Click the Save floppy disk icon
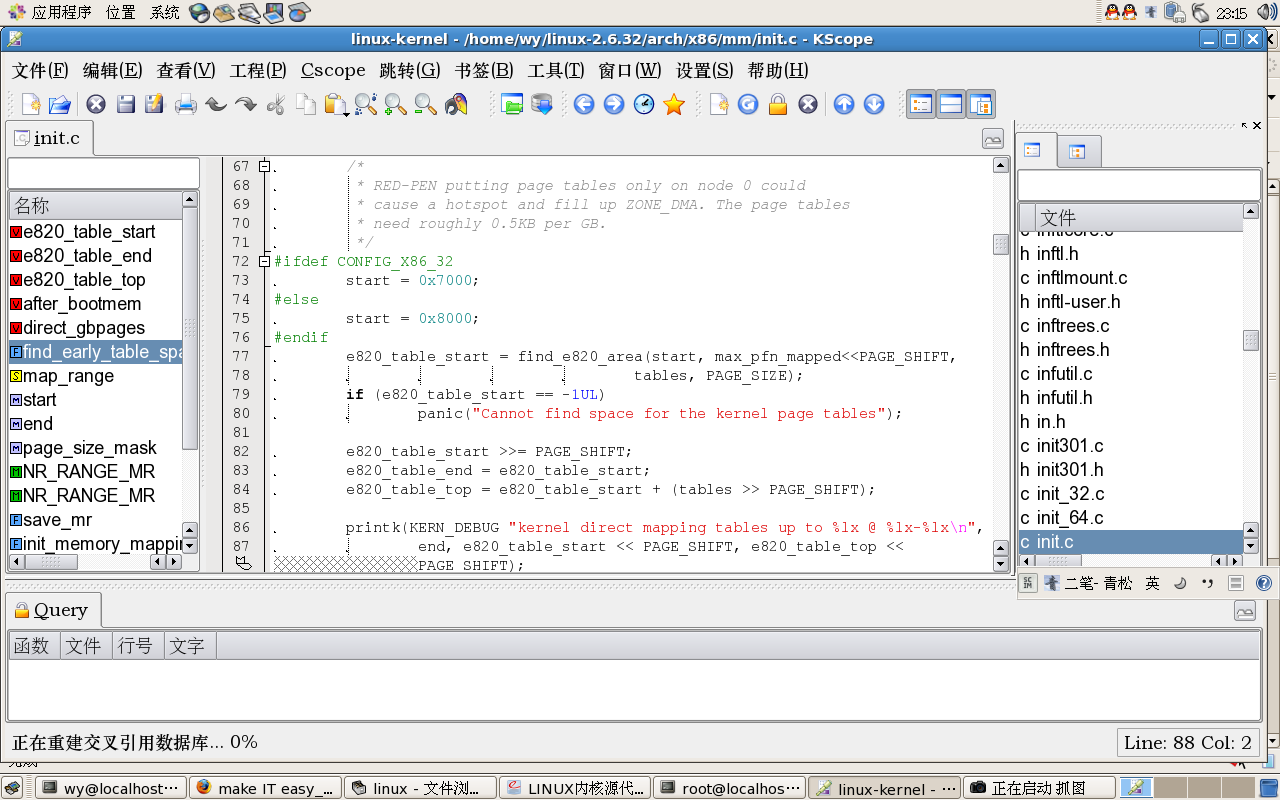The width and height of the screenshot is (1280, 800). 125,104
